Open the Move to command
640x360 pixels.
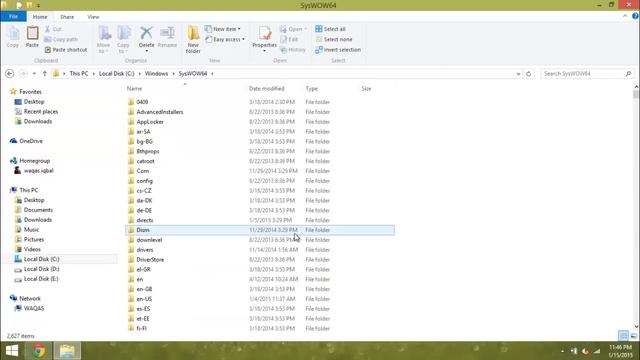click(104, 40)
